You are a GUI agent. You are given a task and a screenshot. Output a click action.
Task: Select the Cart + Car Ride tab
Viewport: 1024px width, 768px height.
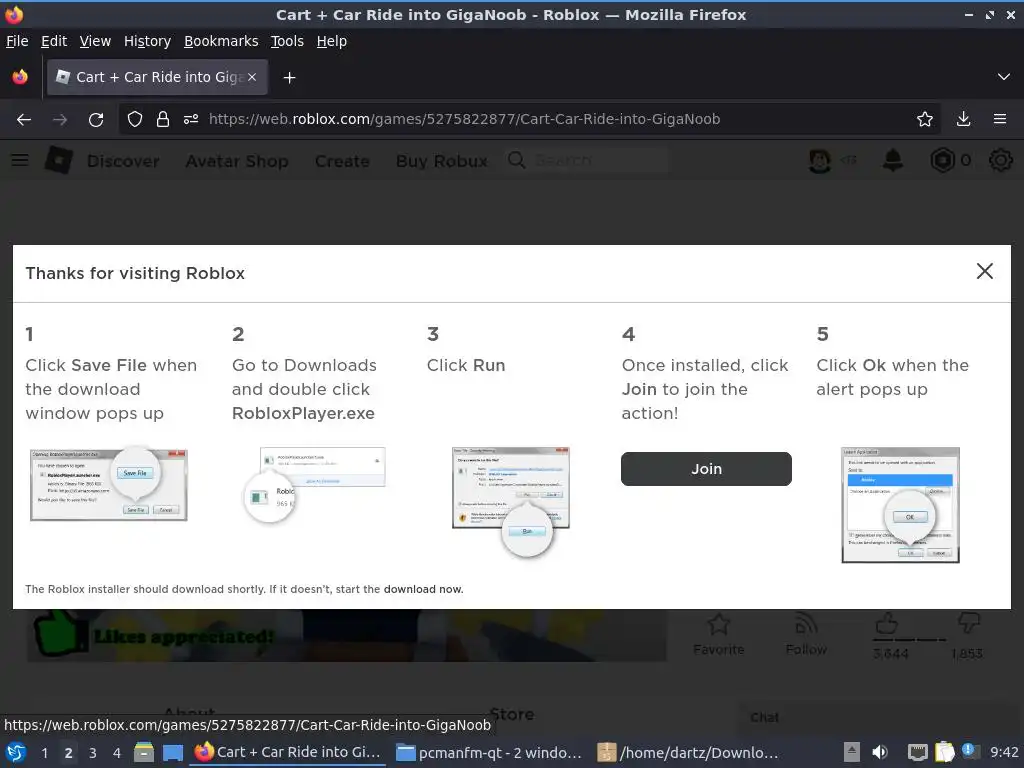(x=157, y=77)
